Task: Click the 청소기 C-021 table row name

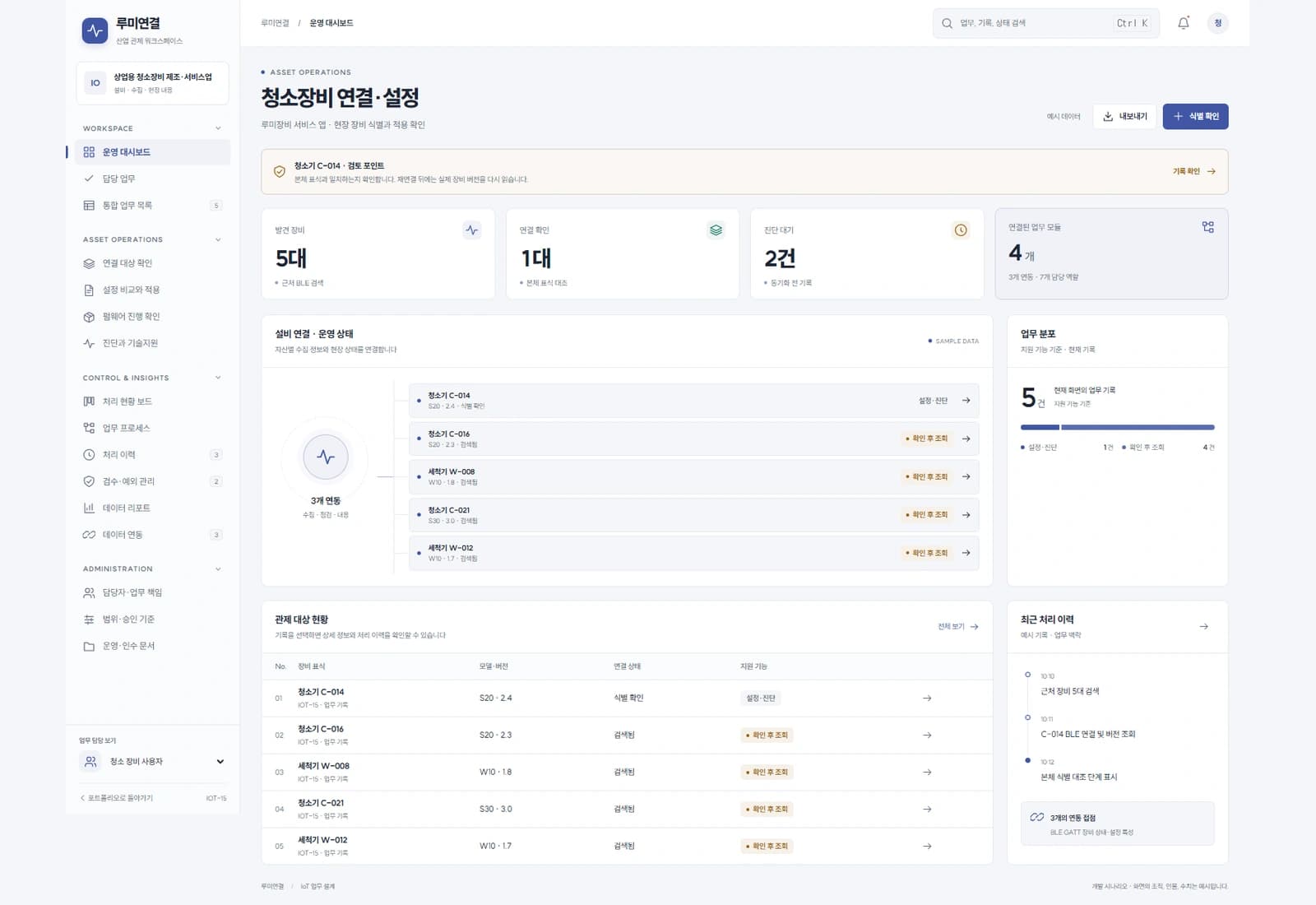Action: tap(321, 803)
